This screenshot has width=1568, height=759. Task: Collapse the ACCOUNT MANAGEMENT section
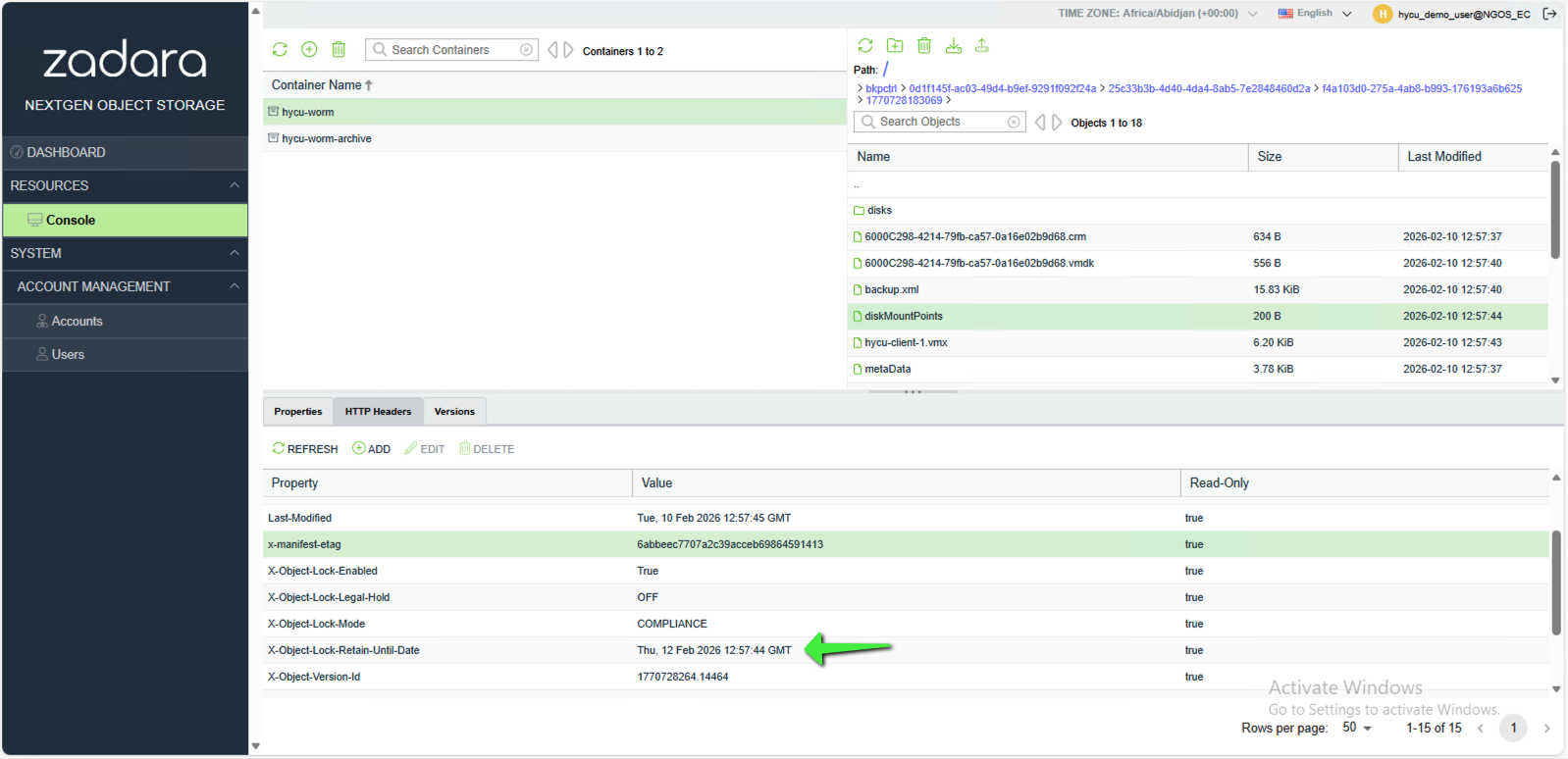[234, 286]
